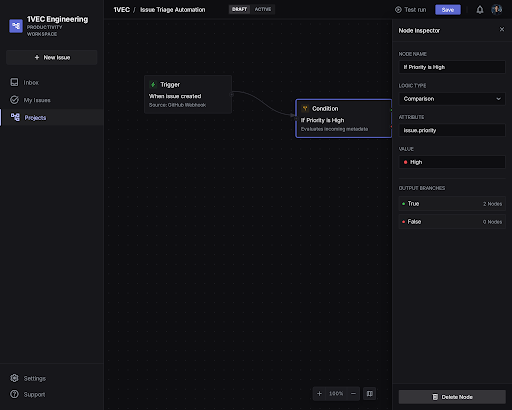Save the workflow with Save button
The image size is (512, 410).
[448, 10]
